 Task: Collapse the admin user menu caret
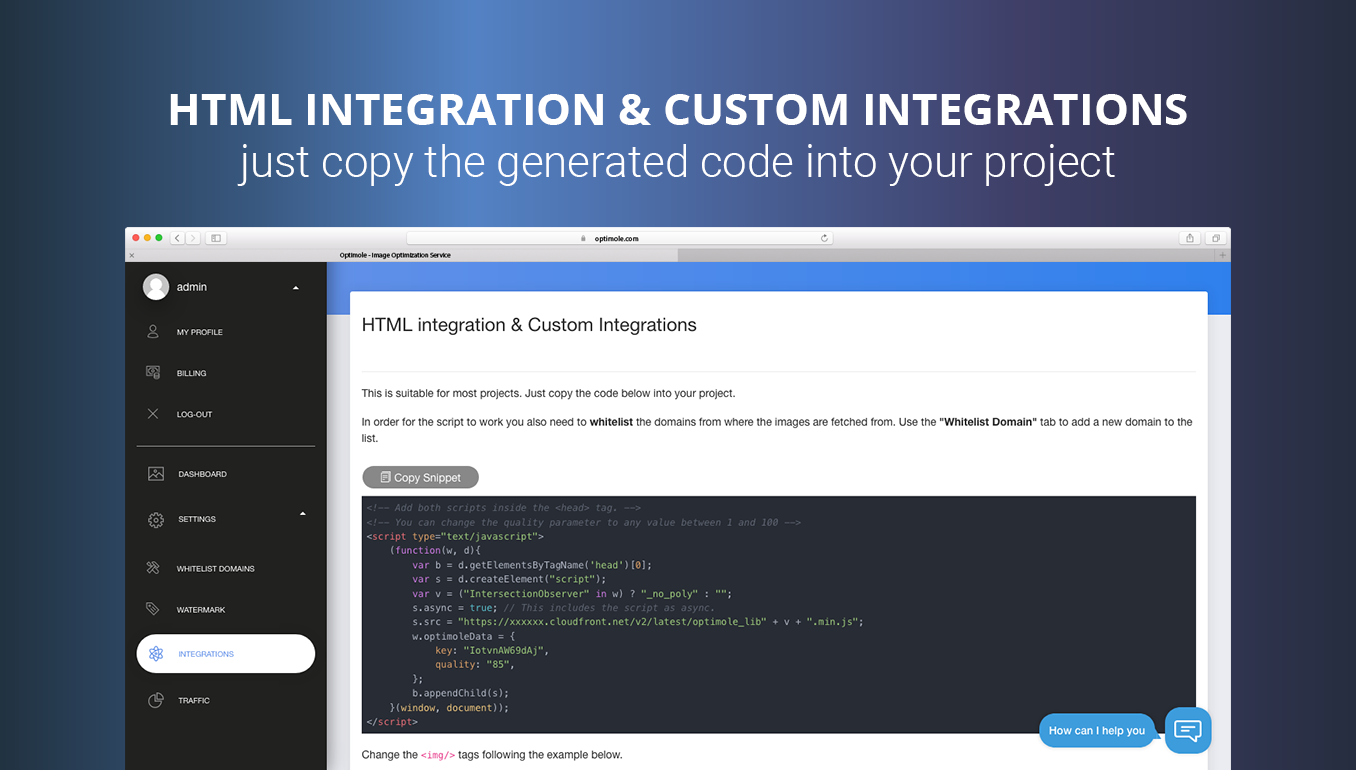[295, 288]
